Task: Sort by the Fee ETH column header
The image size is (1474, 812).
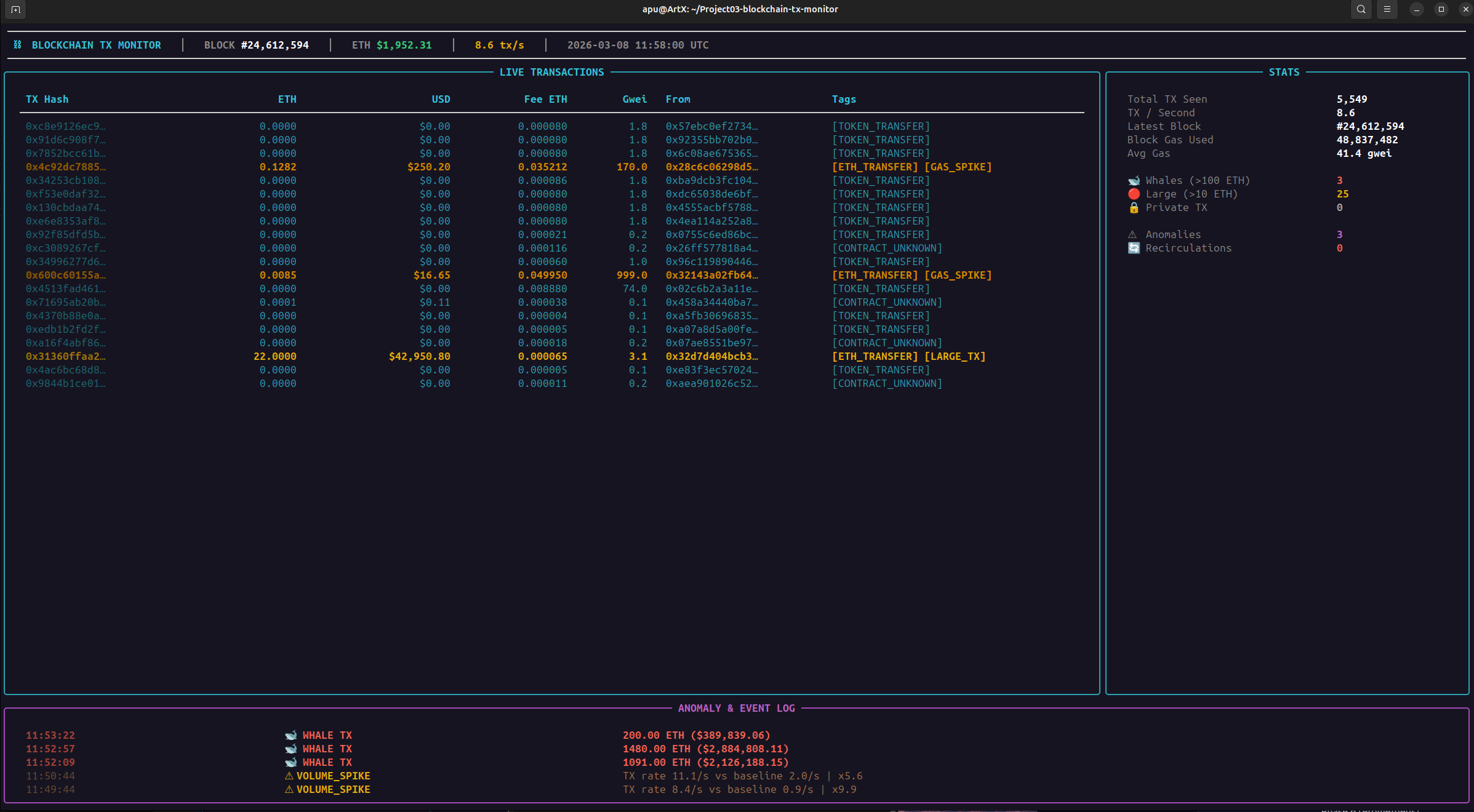Action: (545, 99)
